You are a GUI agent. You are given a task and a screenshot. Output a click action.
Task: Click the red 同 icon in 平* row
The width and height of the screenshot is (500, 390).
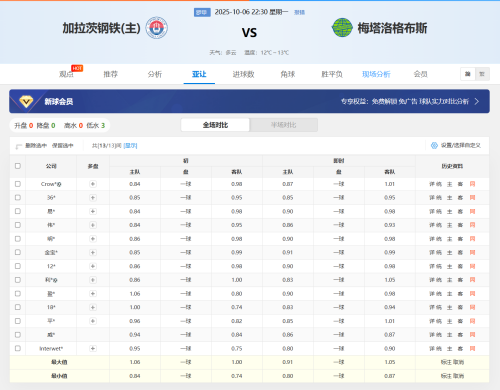472,321
